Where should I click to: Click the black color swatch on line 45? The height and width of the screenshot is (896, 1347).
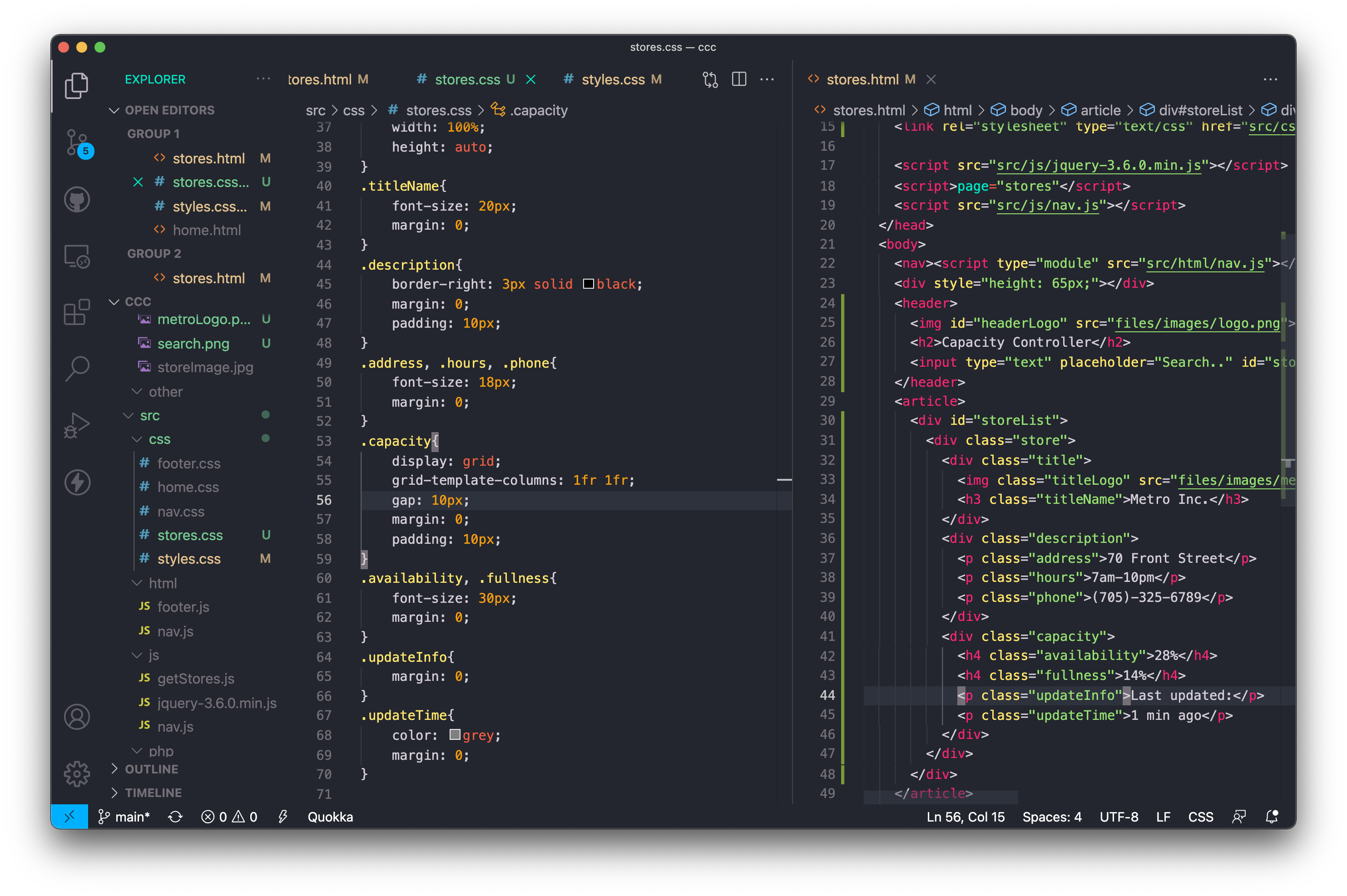[588, 284]
